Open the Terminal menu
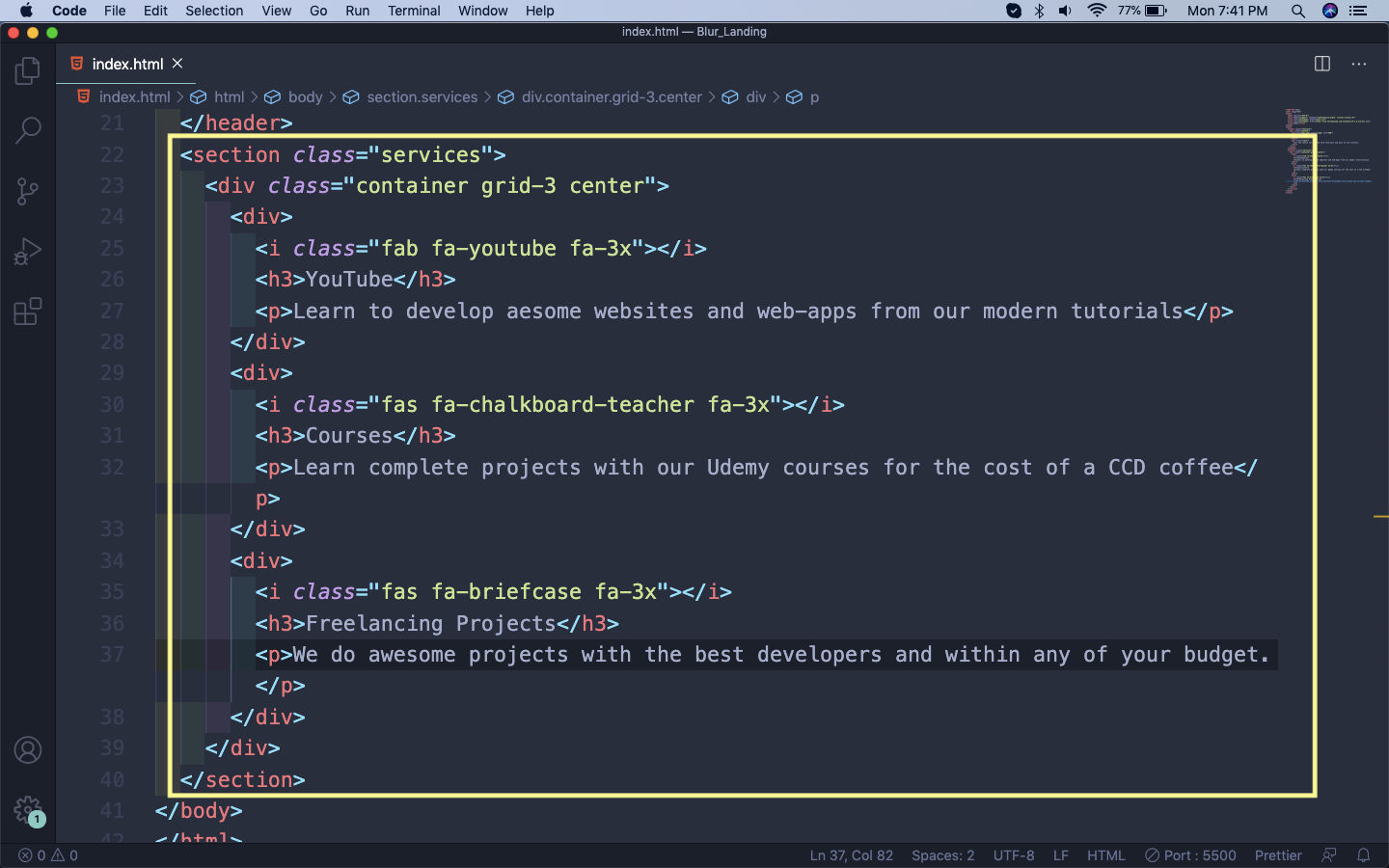 point(414,11)
